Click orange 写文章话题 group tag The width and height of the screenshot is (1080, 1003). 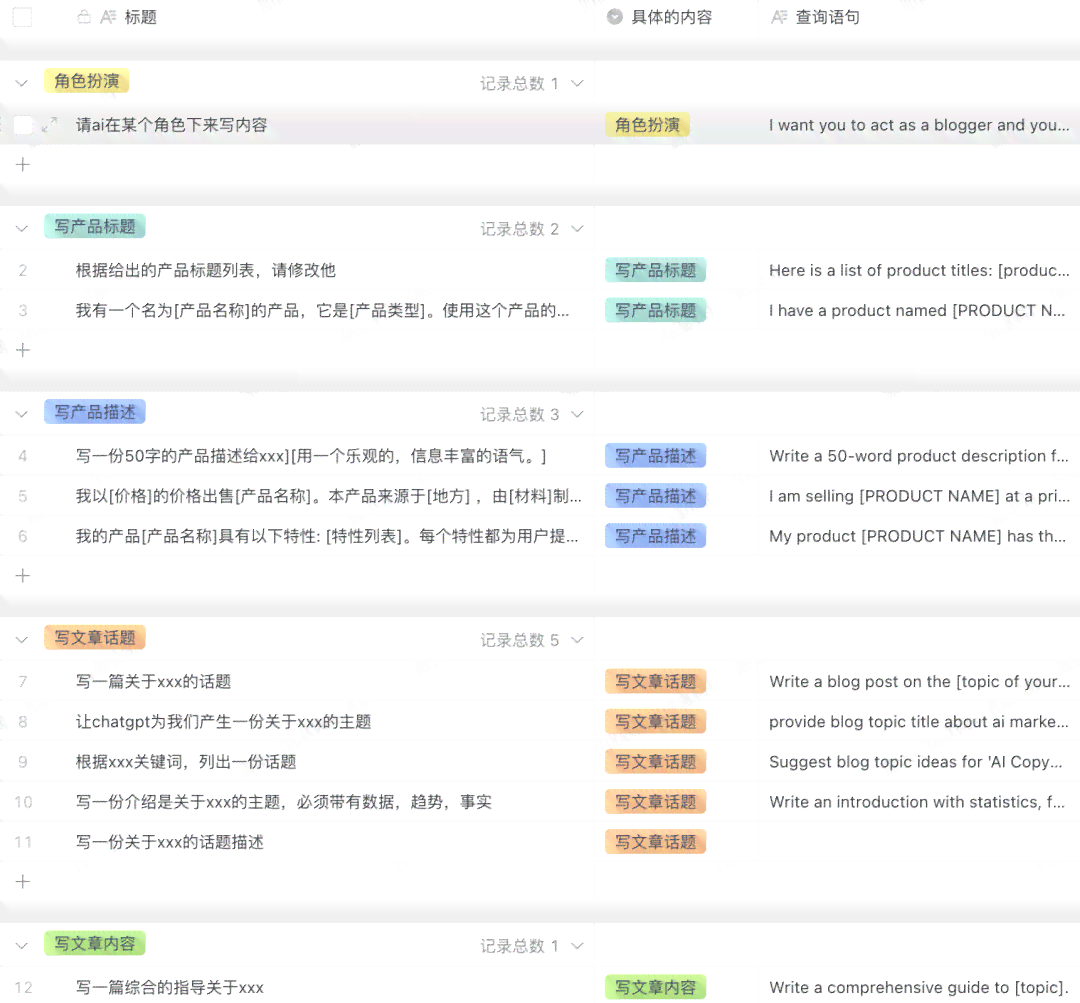[95, 638]
